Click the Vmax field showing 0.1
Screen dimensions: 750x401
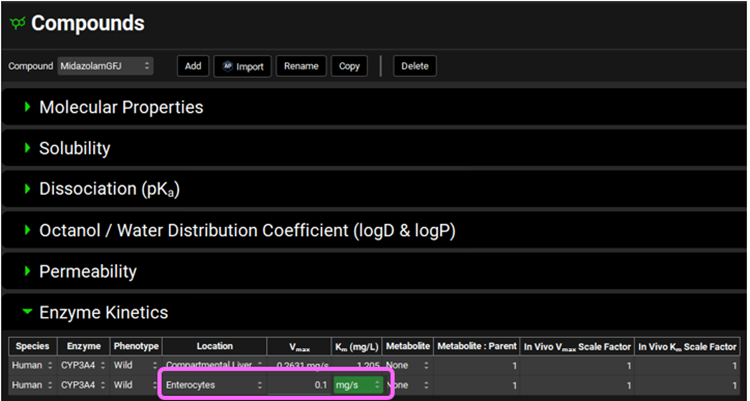tap(298, 384)
